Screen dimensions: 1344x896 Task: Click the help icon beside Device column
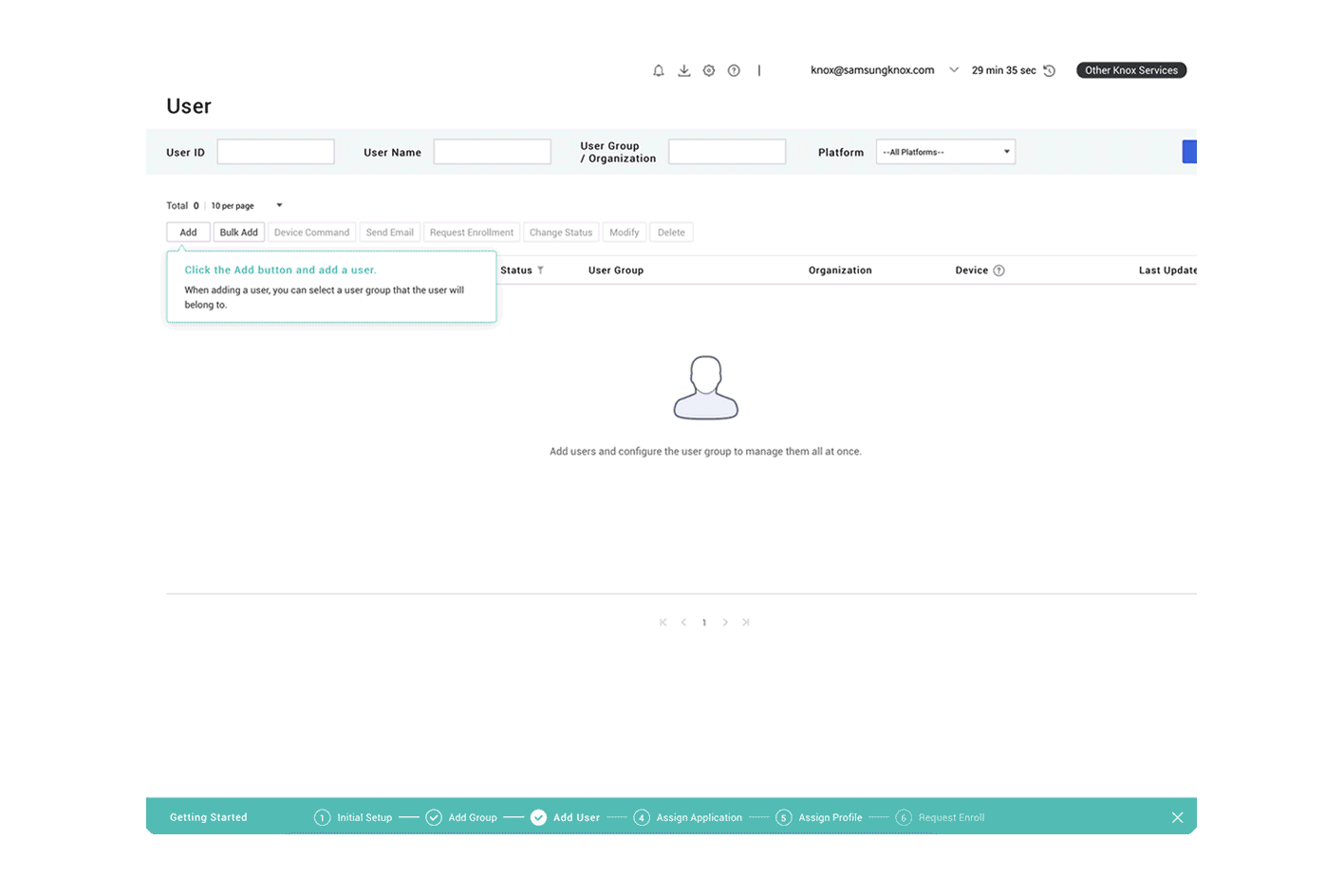999,270
